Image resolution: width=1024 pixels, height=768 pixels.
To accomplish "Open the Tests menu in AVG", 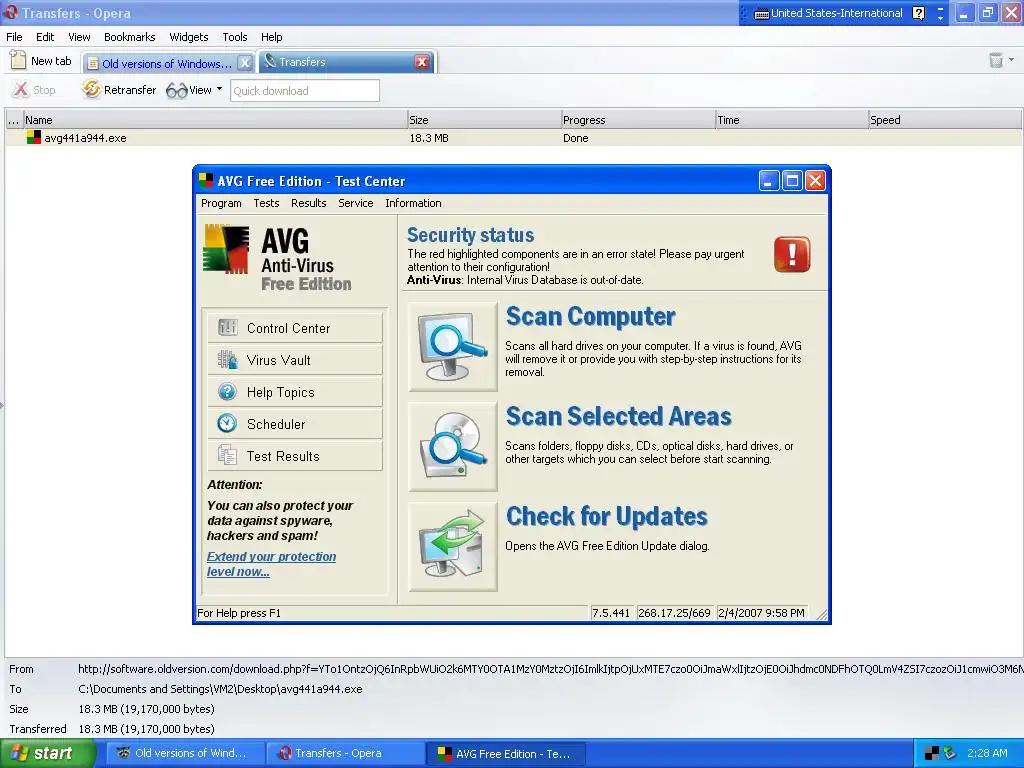I will click(266, 203).
